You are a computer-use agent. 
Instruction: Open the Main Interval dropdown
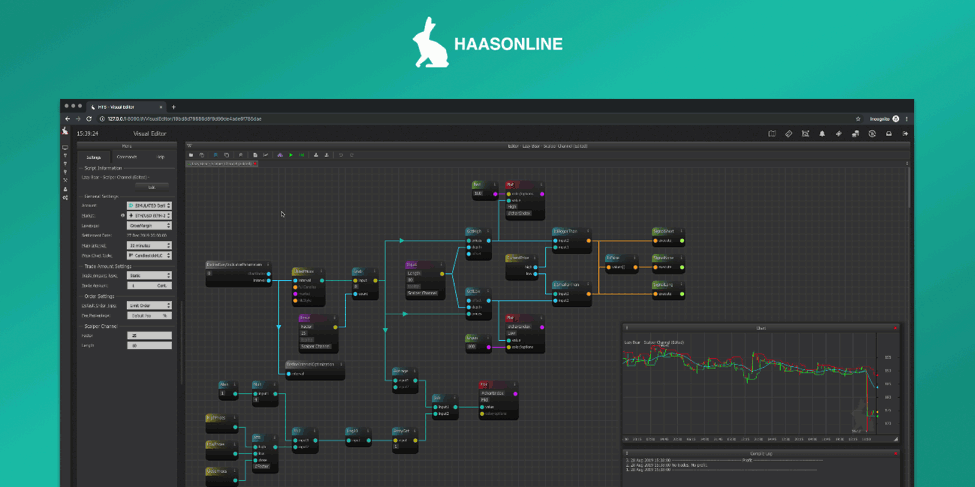click(149, 245)
